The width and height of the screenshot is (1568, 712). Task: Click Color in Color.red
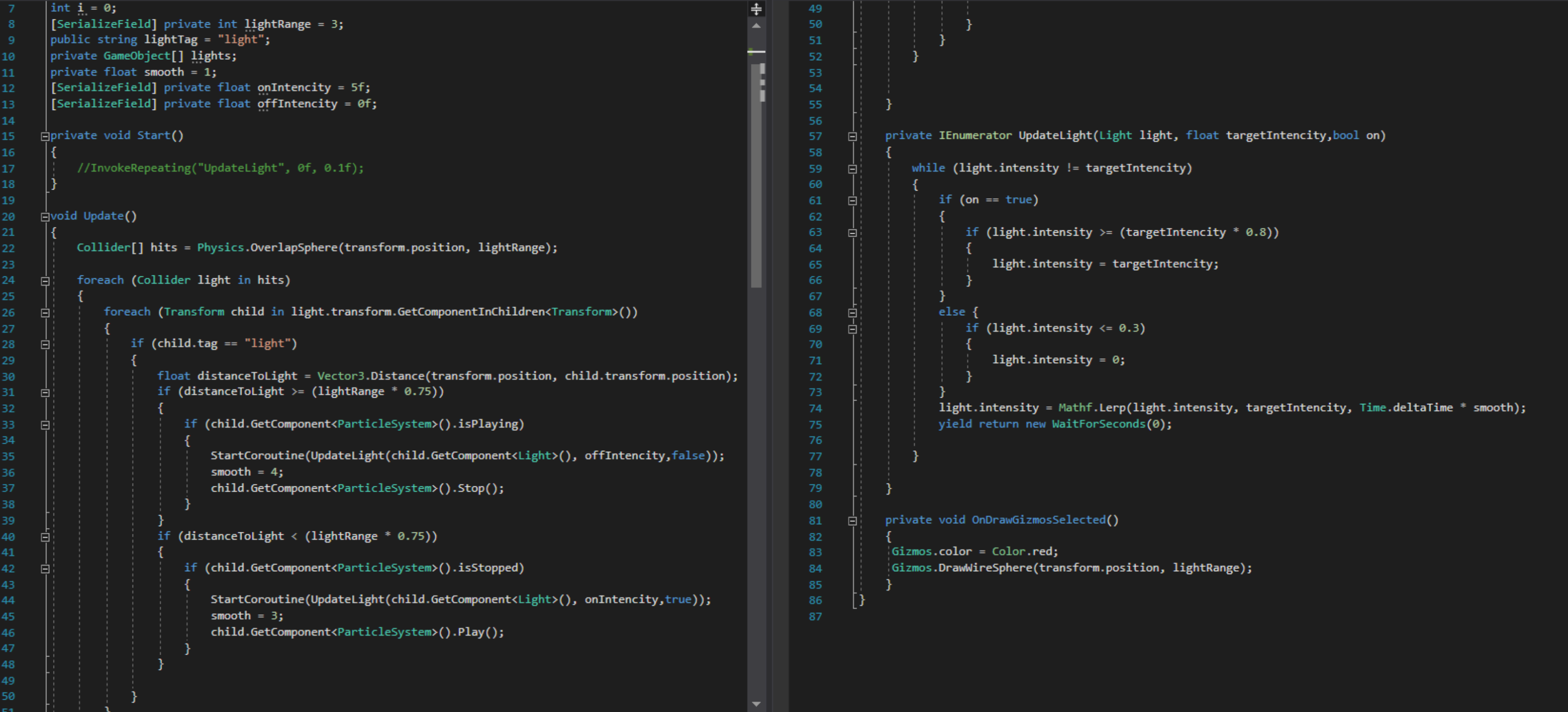pyautogui.click(x=1008, y=552)
